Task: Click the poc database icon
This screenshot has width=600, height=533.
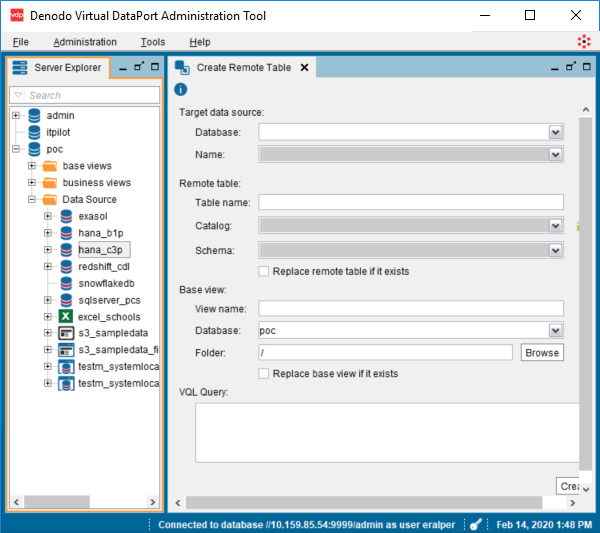Action: [x=34, y=149]
